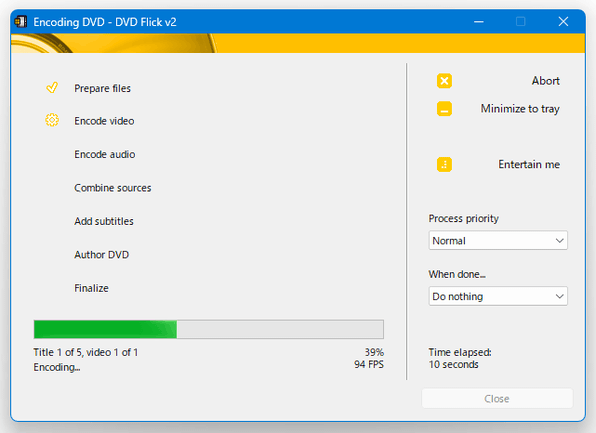Open the Process priority Normal dropdown
596x433 pixels.
(498, 240)
